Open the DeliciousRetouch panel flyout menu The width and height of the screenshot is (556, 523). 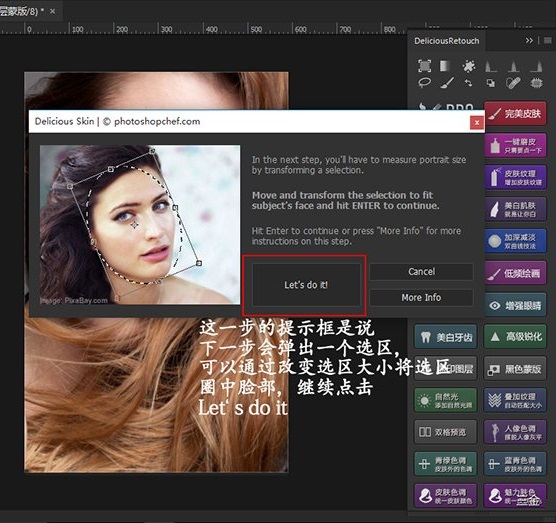[x=547, y=40]
